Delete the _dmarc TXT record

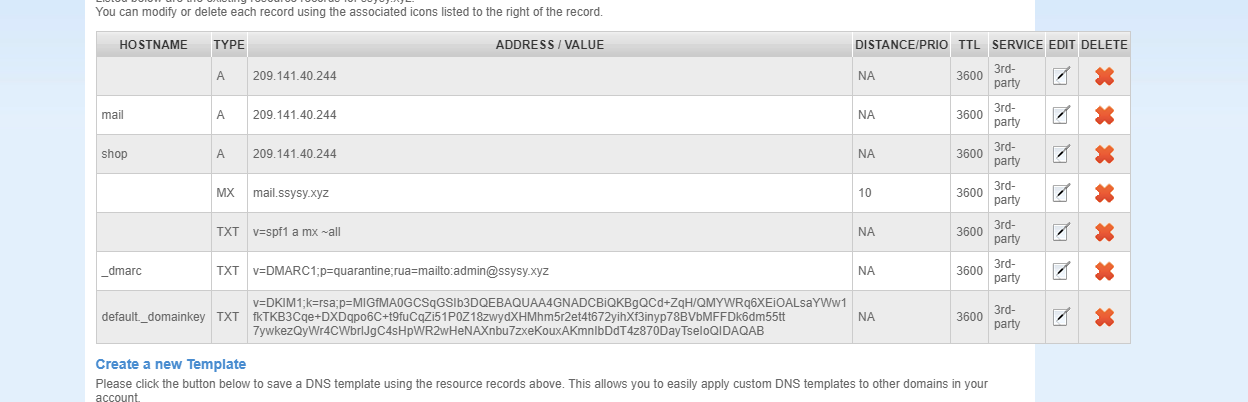point(1104,271)
